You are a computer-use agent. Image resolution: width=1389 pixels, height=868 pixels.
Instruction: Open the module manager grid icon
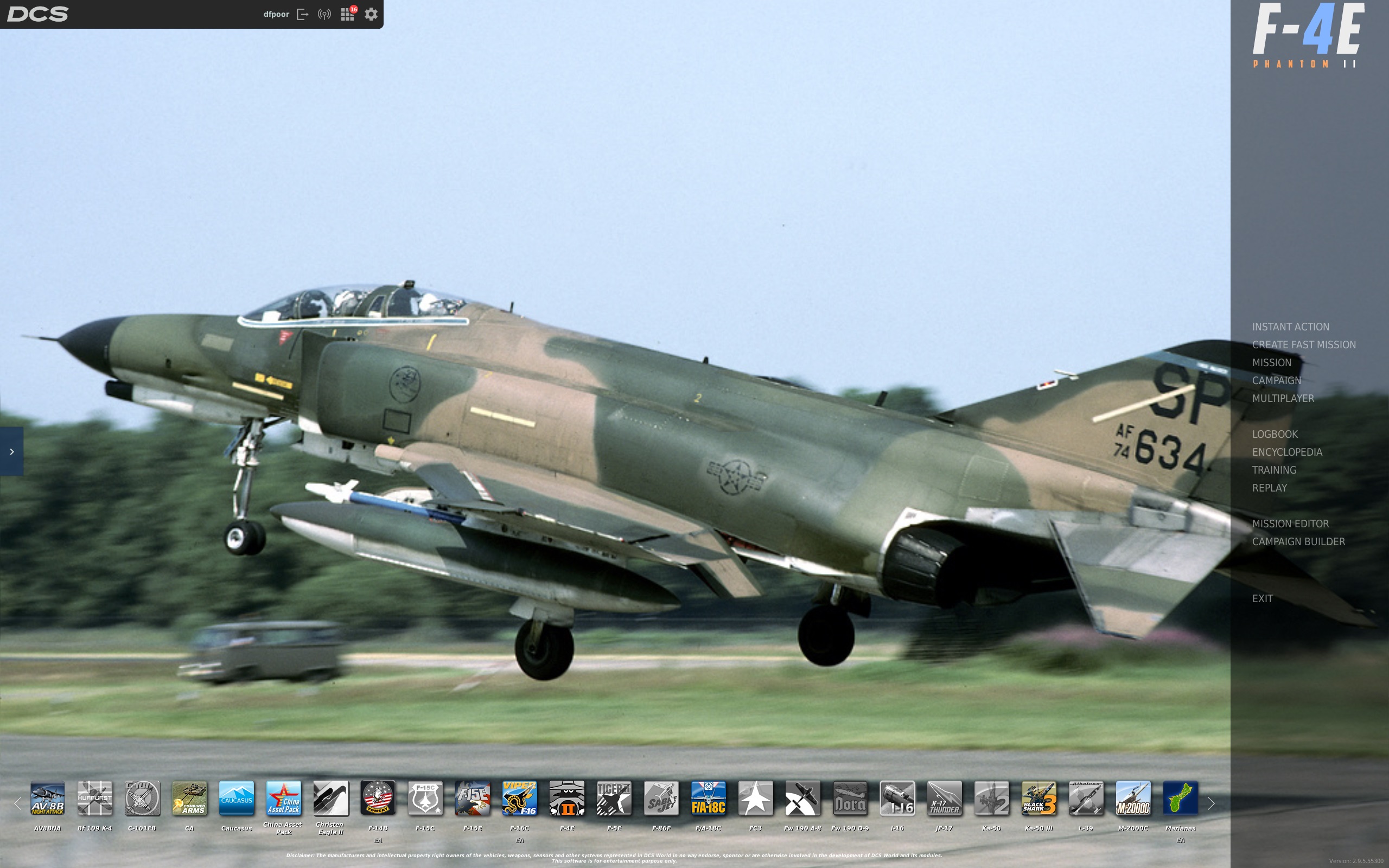coord(347,14)
